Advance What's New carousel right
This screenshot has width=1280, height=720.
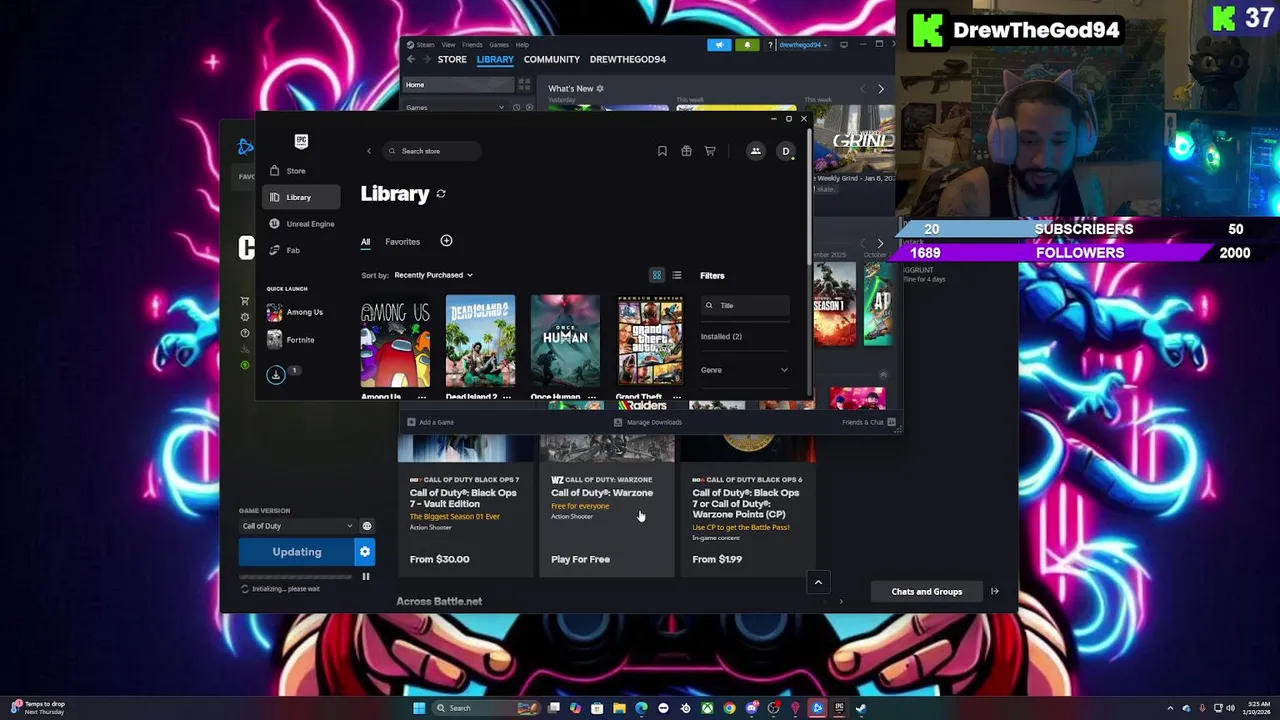(880, 89)
